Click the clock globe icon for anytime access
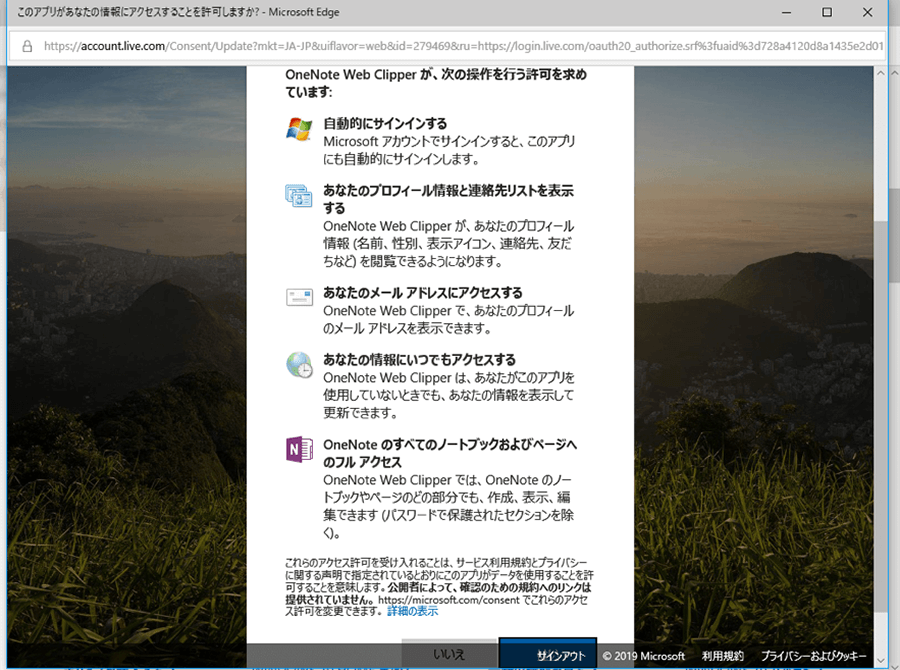 pyautogui.click(x=299, y=365)
